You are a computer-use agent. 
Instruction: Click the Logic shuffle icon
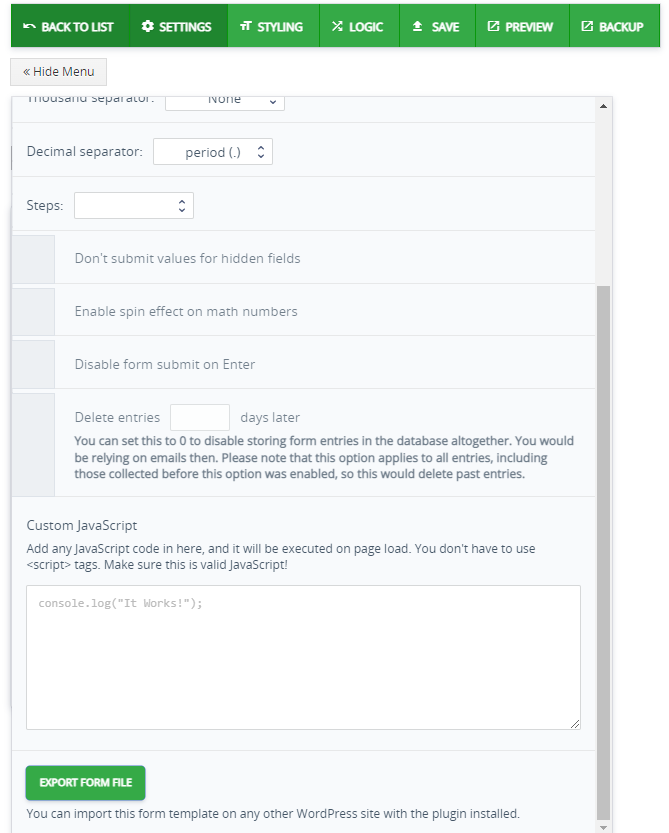(337, 26)
